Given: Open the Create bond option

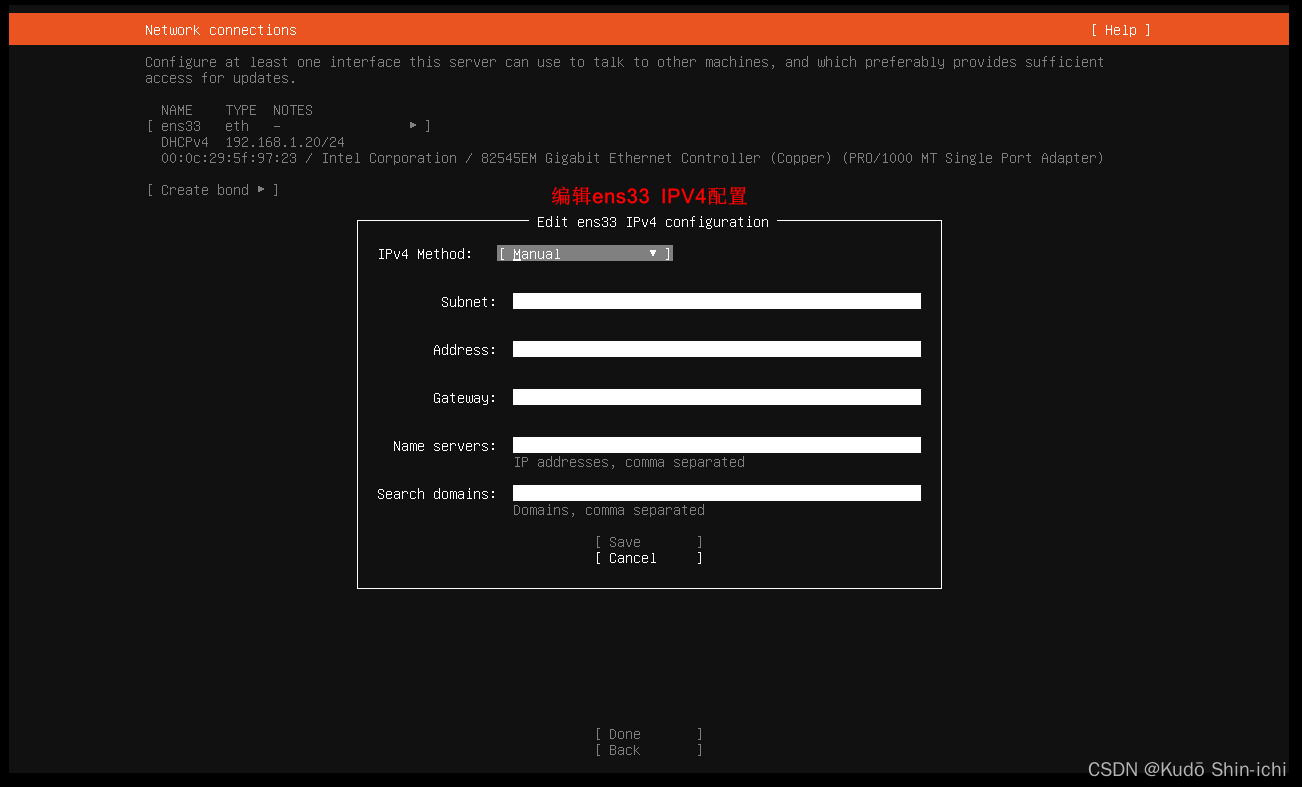Looking at the screenshot, I should pos(213,190).
